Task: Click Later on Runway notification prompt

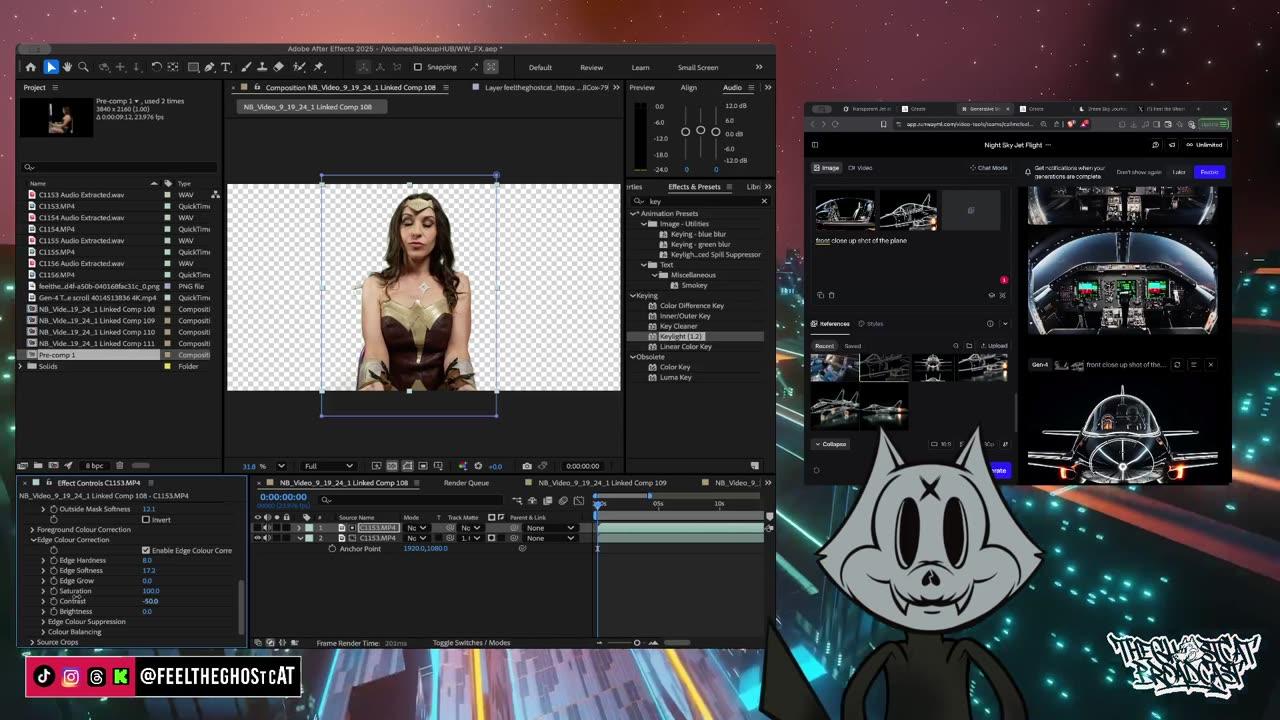Action: [x=1179, y=172]
